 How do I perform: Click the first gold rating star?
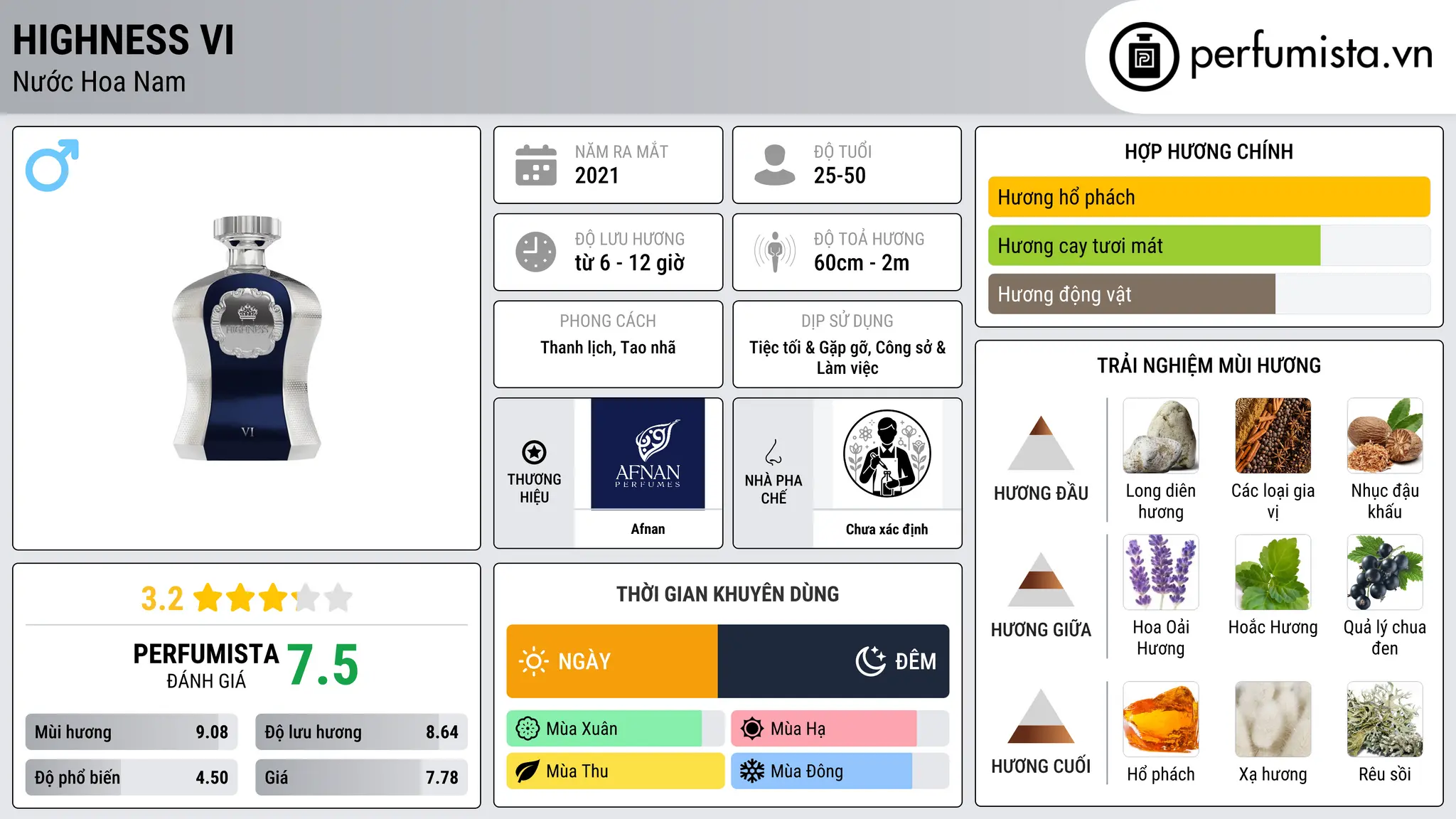coord(208,598)
